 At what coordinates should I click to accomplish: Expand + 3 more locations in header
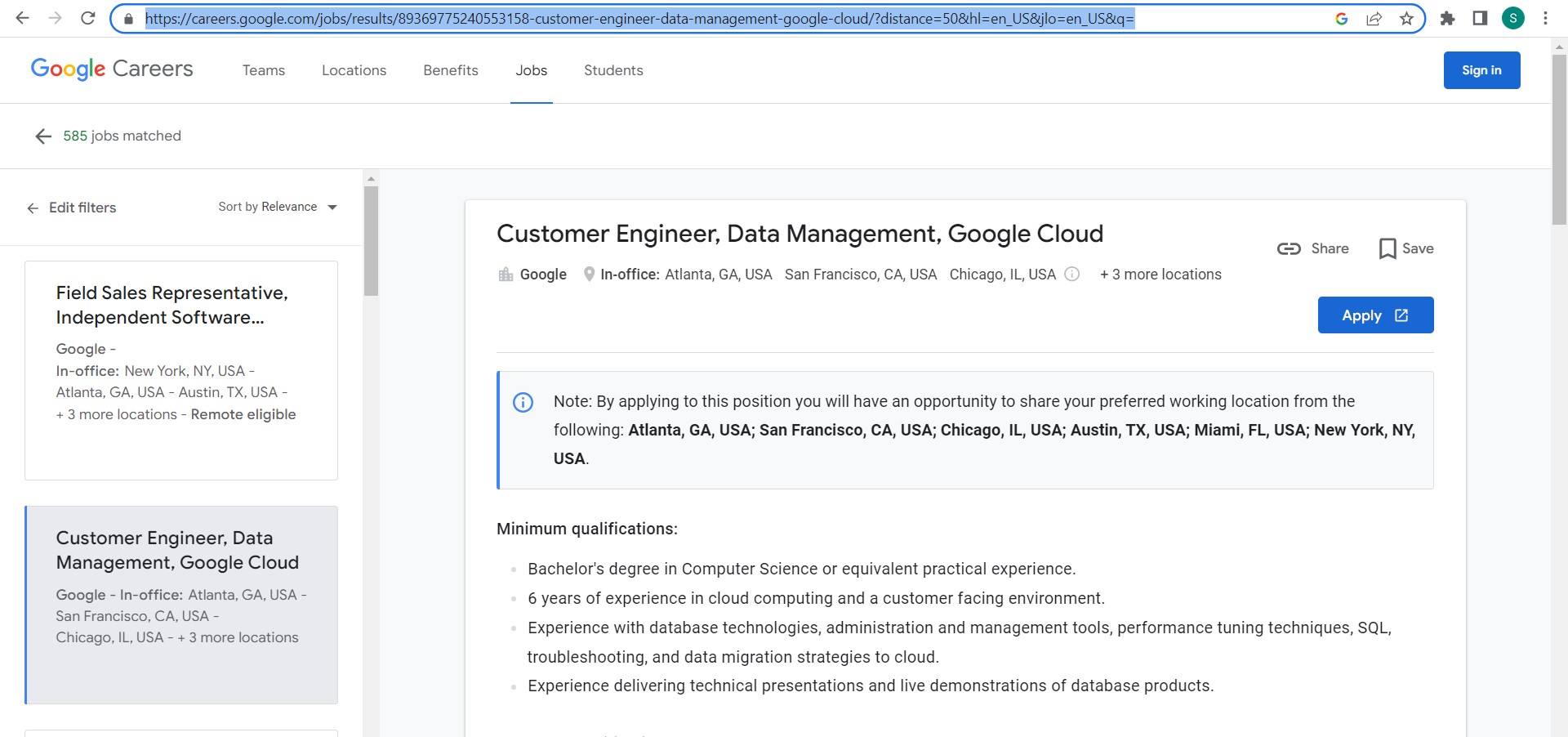[x=1160, y=275]
